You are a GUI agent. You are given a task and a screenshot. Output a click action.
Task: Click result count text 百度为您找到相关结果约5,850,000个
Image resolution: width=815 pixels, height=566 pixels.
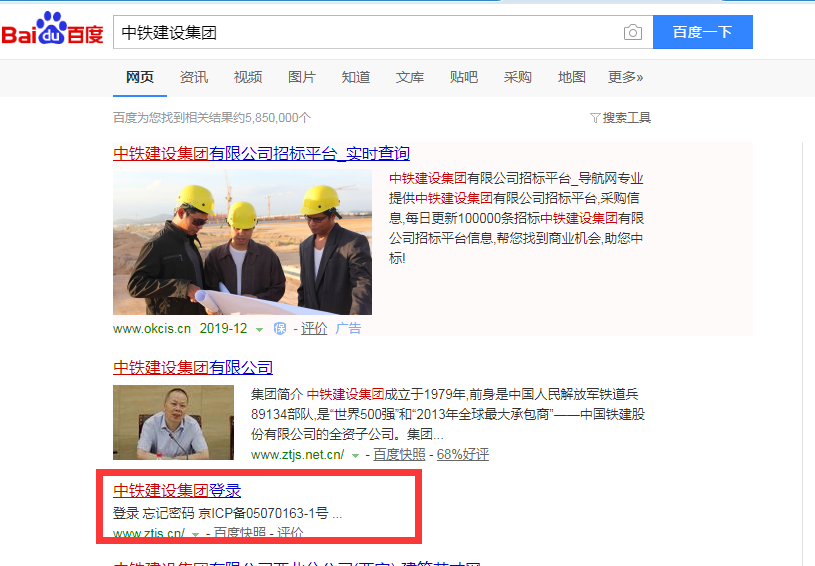[x=212, y=118]
